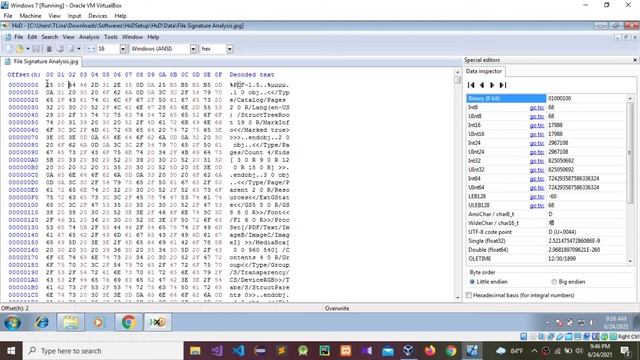This screenshot has width=640, height=360.
Task: Click the HxD document icon left of File menu
Action: tap(7, 37)
